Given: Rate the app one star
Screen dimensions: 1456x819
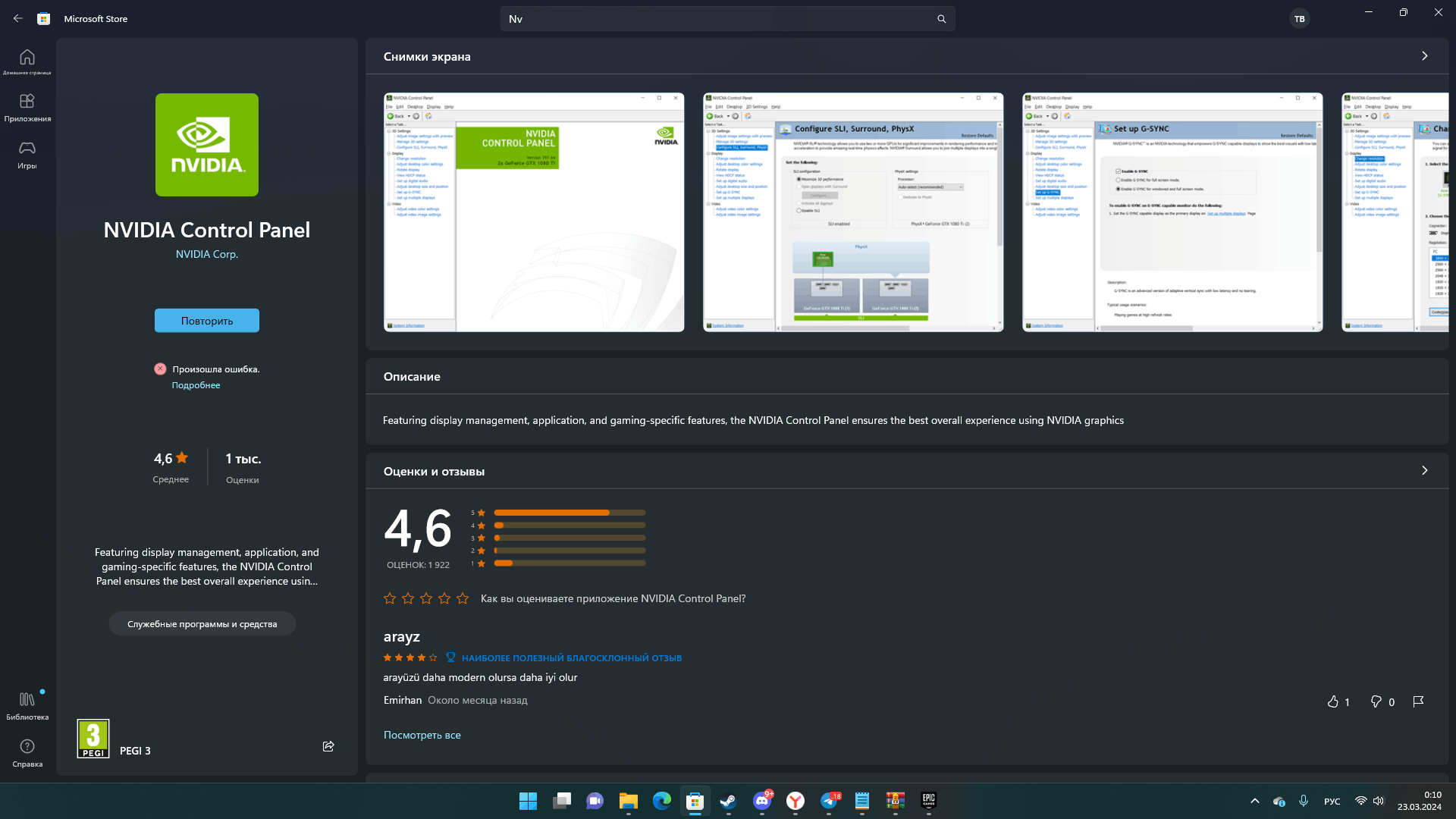Looking at the screenshot, I should point(390,598).
